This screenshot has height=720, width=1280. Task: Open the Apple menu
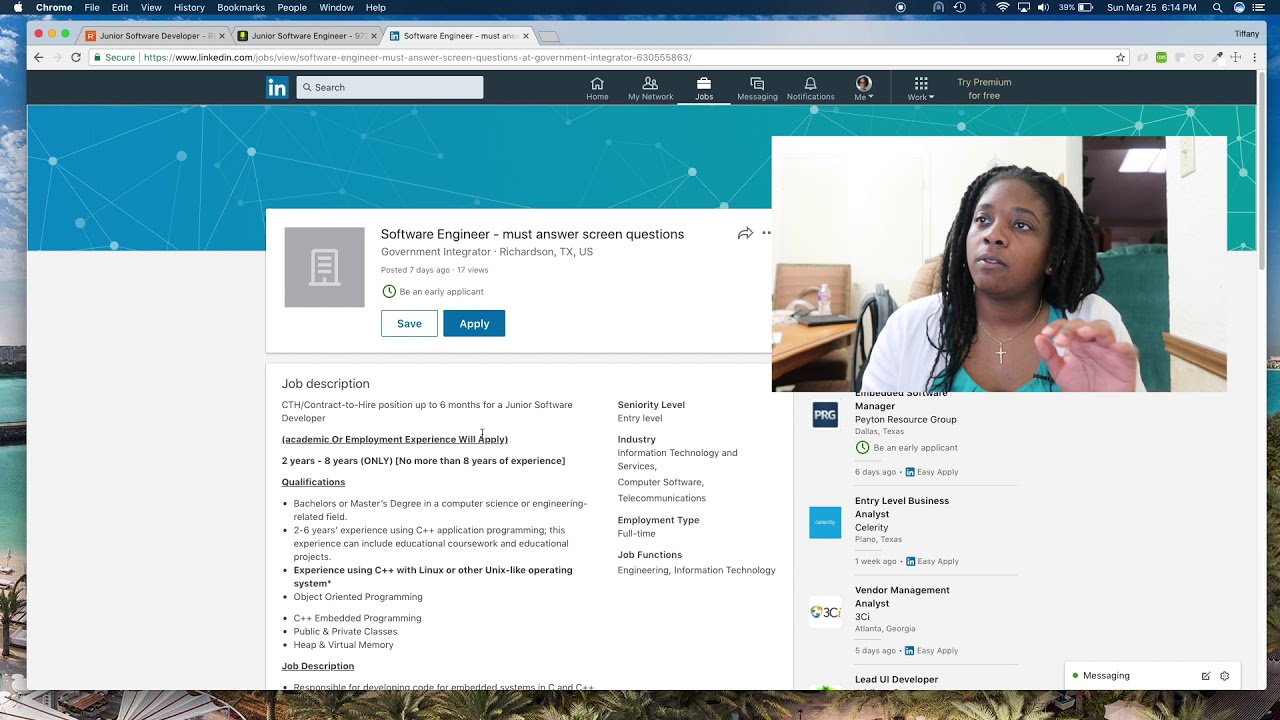point(18,7)
